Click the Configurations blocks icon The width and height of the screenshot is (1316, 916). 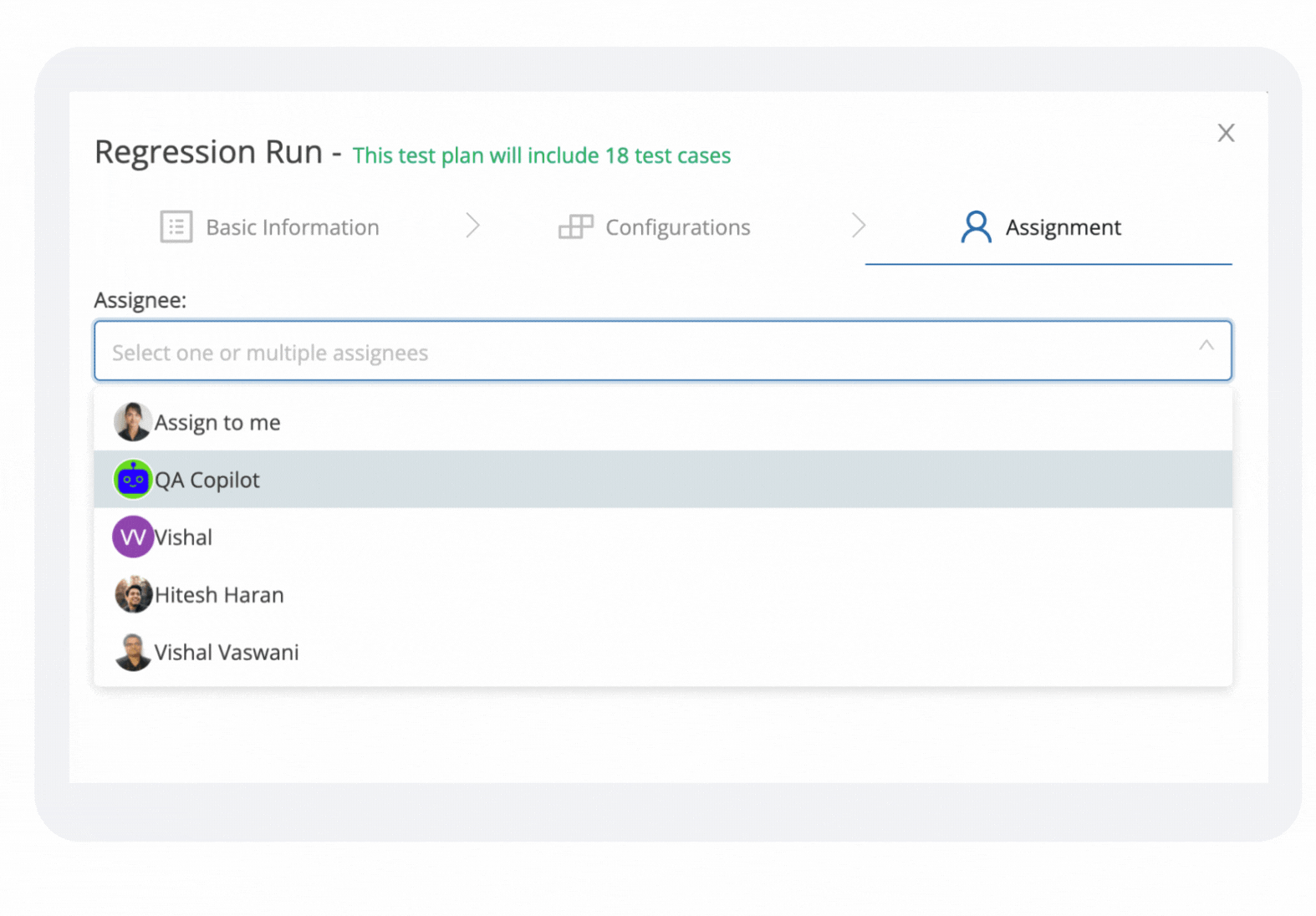tap(576, 226)
